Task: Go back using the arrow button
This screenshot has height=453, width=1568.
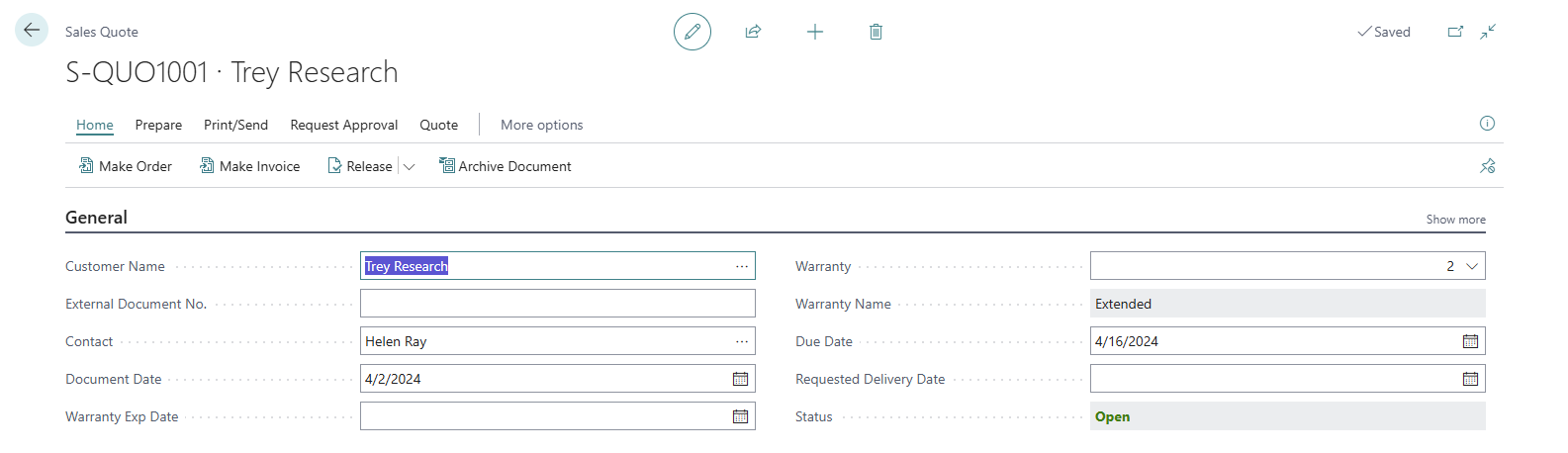Action: pos(32,31)
